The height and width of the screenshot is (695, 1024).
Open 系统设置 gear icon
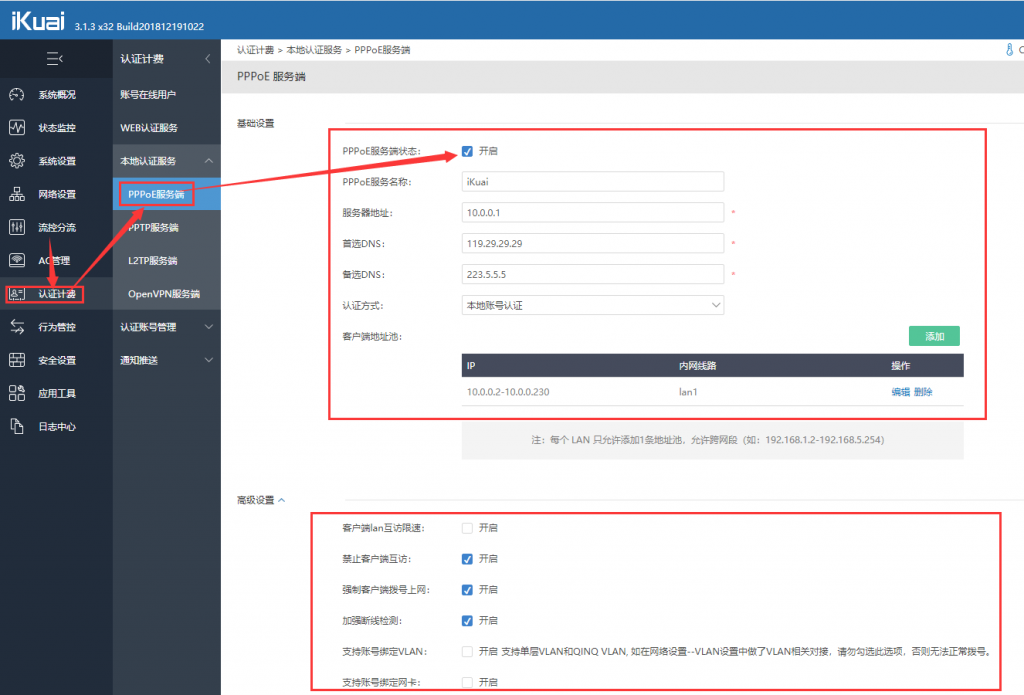(x=17, y=161)
